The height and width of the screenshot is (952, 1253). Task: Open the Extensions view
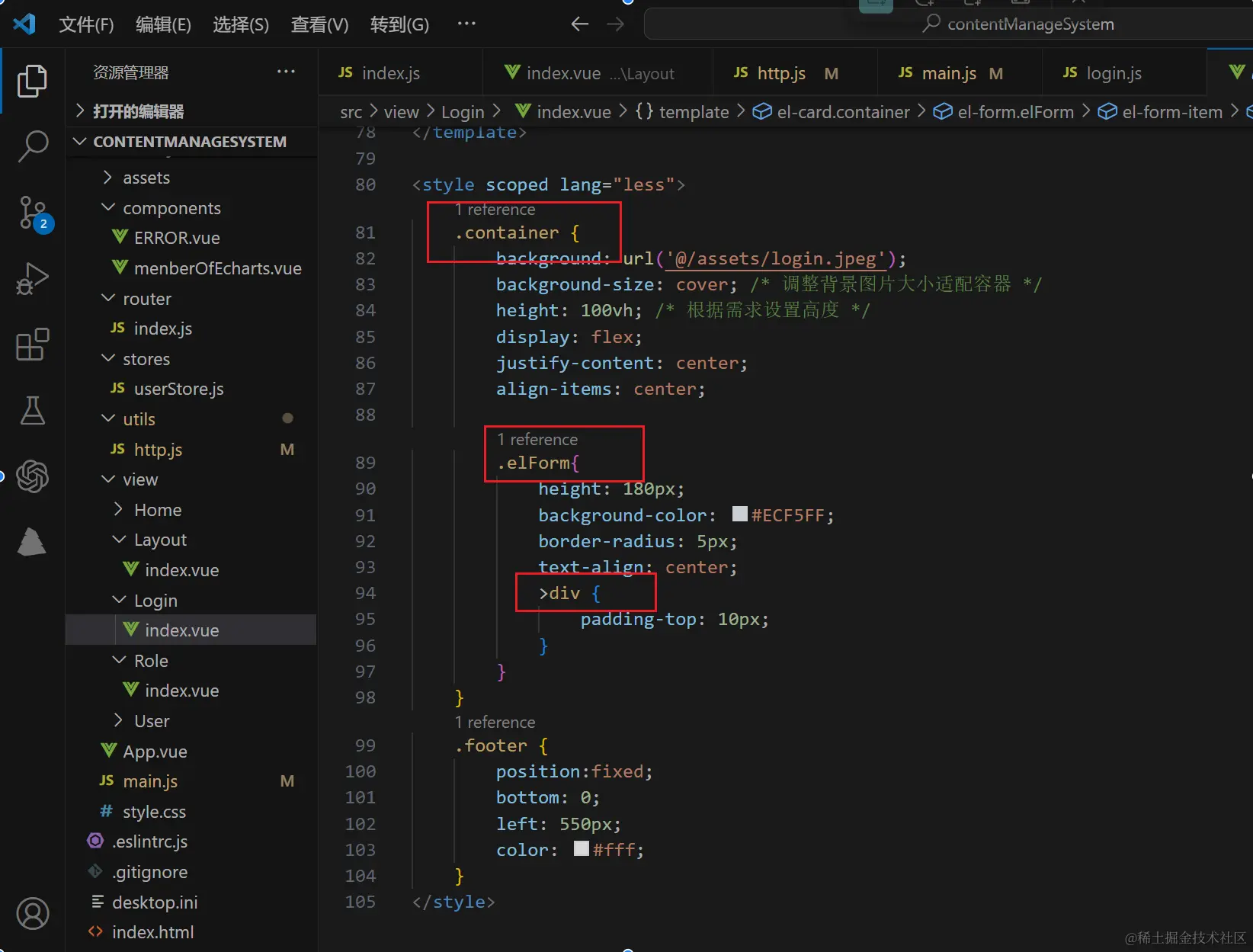32,345
